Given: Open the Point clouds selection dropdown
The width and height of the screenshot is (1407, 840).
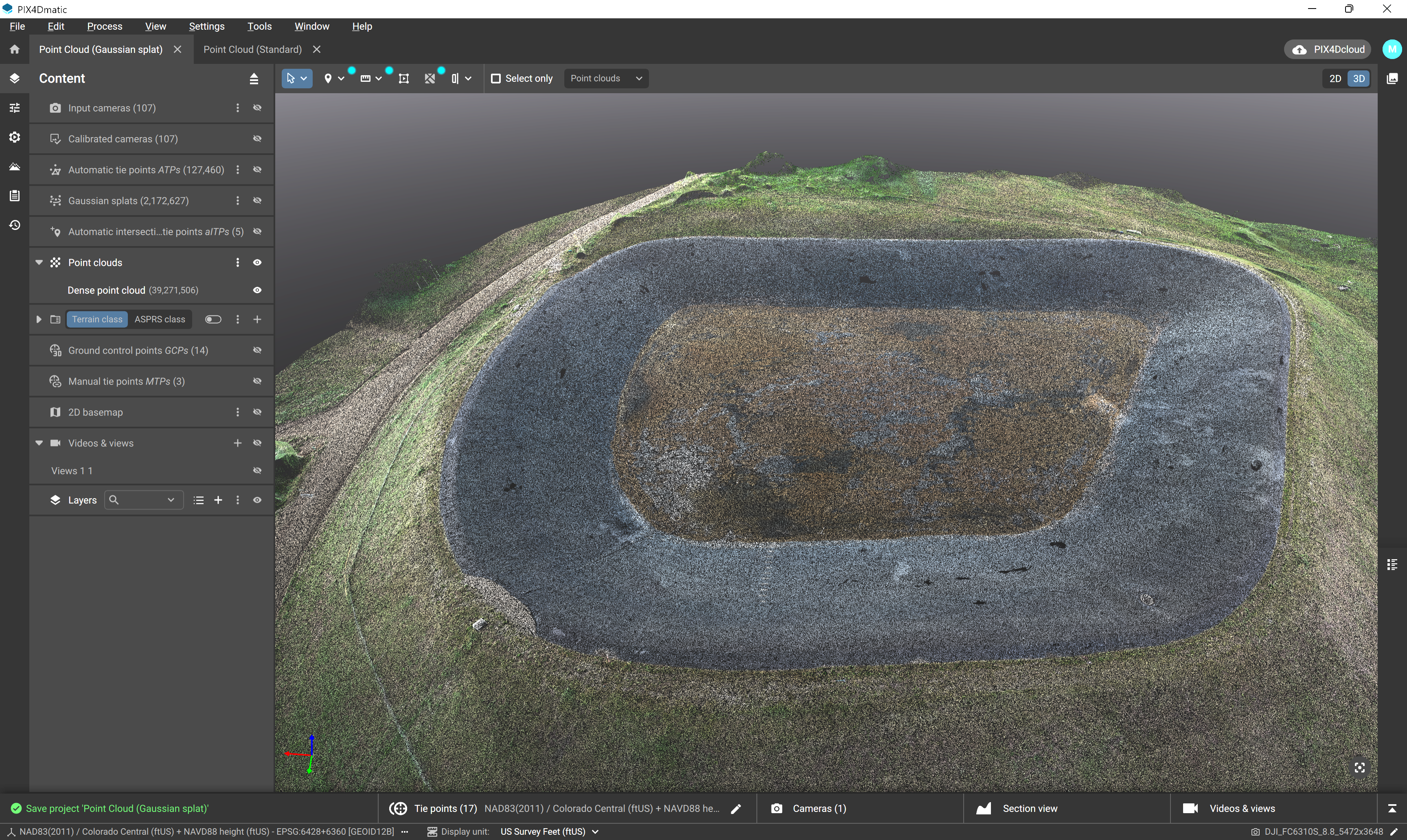Looking at the screenshot, I should pyautogui.click(x=606, y=78).
